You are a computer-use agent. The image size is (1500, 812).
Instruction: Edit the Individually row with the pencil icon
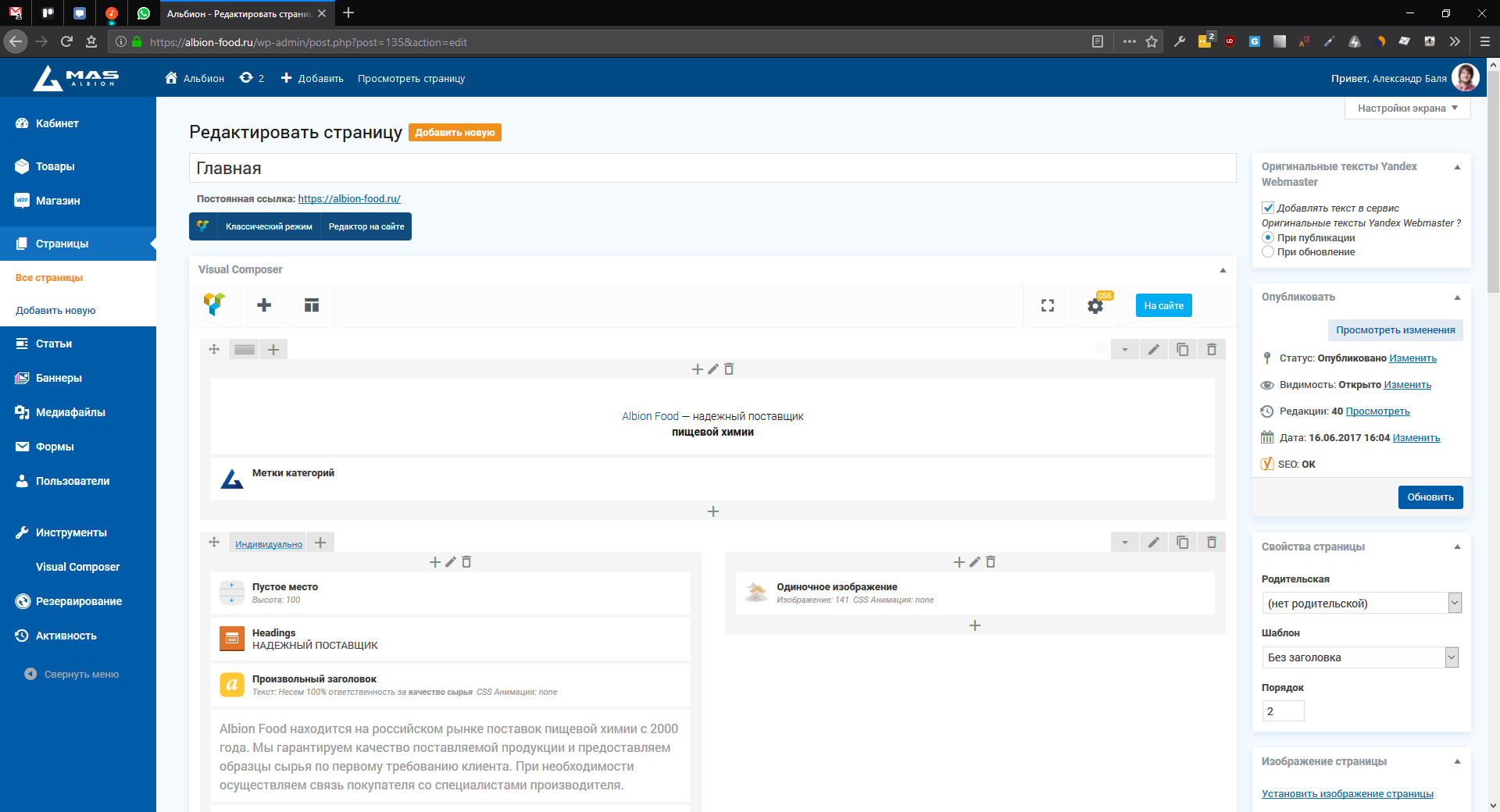[1153, 543]
